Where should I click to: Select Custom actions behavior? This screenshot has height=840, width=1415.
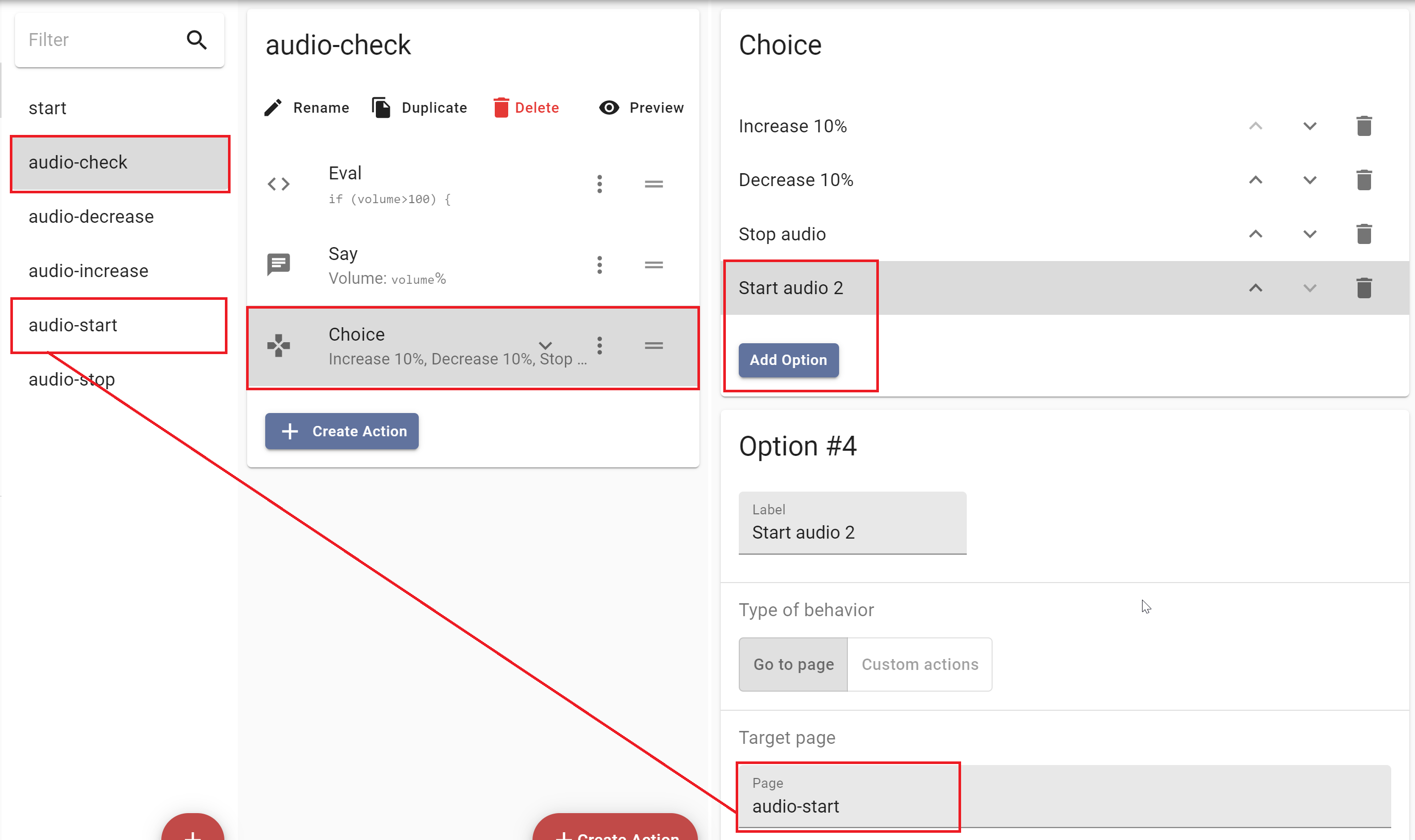pos(920,664)
